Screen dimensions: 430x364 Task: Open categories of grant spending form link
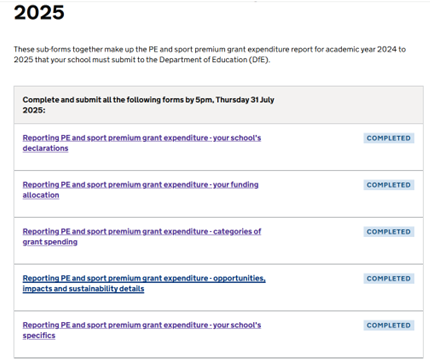coord(142,236)
